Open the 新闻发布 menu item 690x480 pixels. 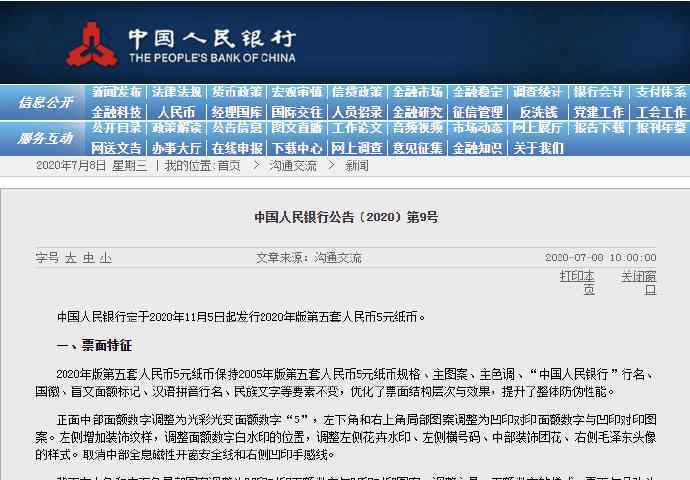coord(117,92)
